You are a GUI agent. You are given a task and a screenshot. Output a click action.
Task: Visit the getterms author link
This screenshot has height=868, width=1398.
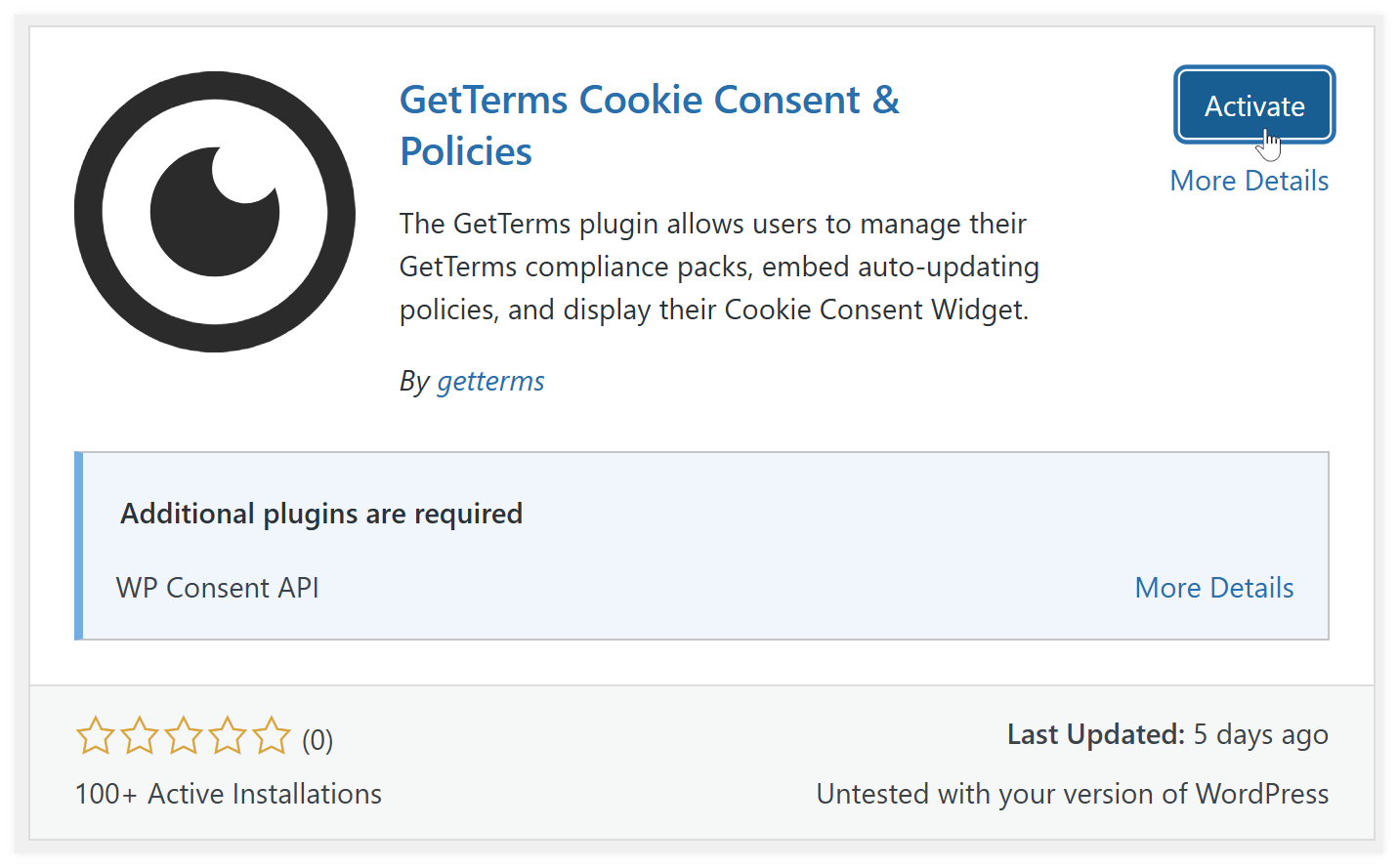click(x=490, y=381)
